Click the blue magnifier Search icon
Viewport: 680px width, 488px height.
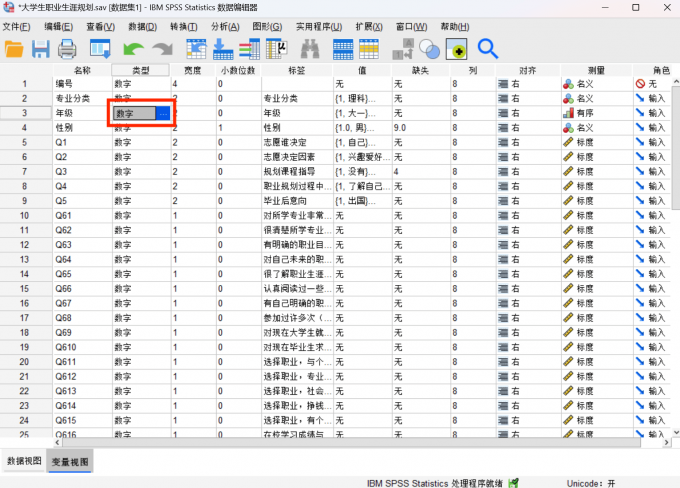pos(488,49)
